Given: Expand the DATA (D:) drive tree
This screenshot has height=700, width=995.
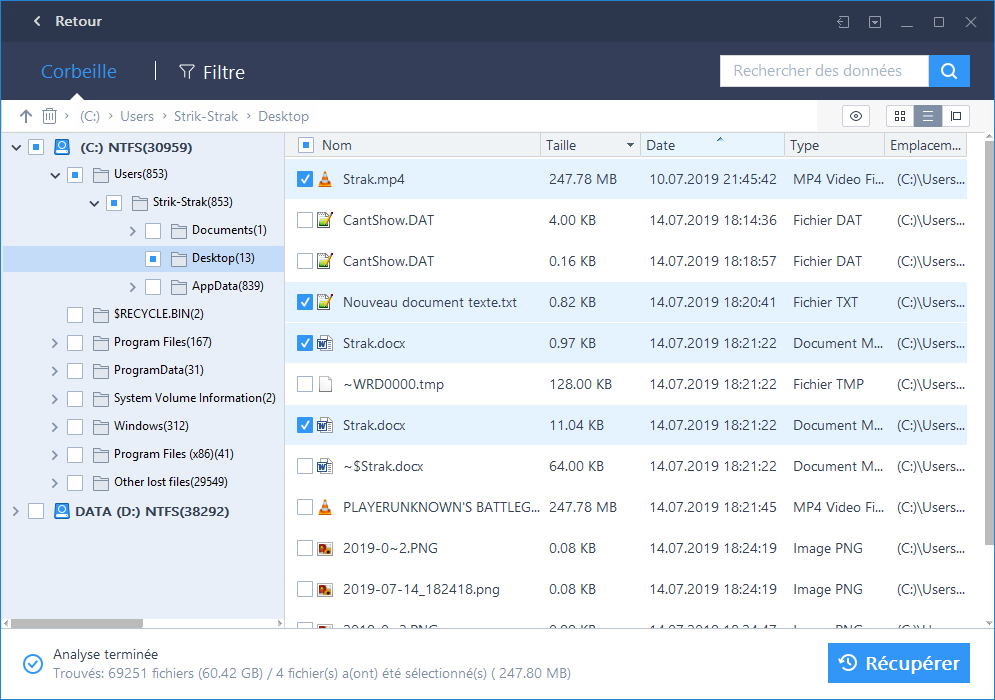Looking at the screenshot, I should [15, 511].
